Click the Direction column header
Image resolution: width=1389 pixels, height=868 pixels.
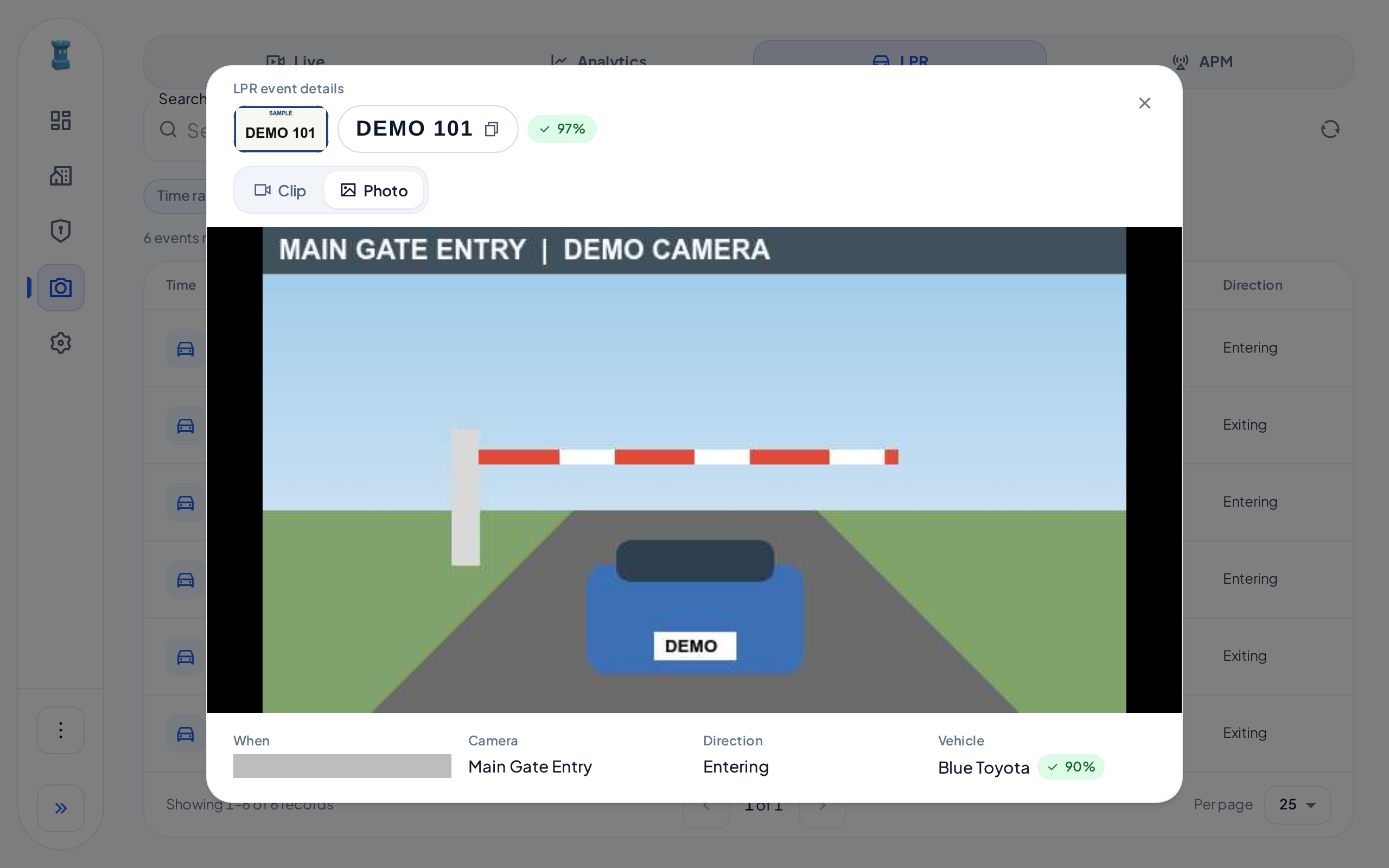click(1252, 285)
